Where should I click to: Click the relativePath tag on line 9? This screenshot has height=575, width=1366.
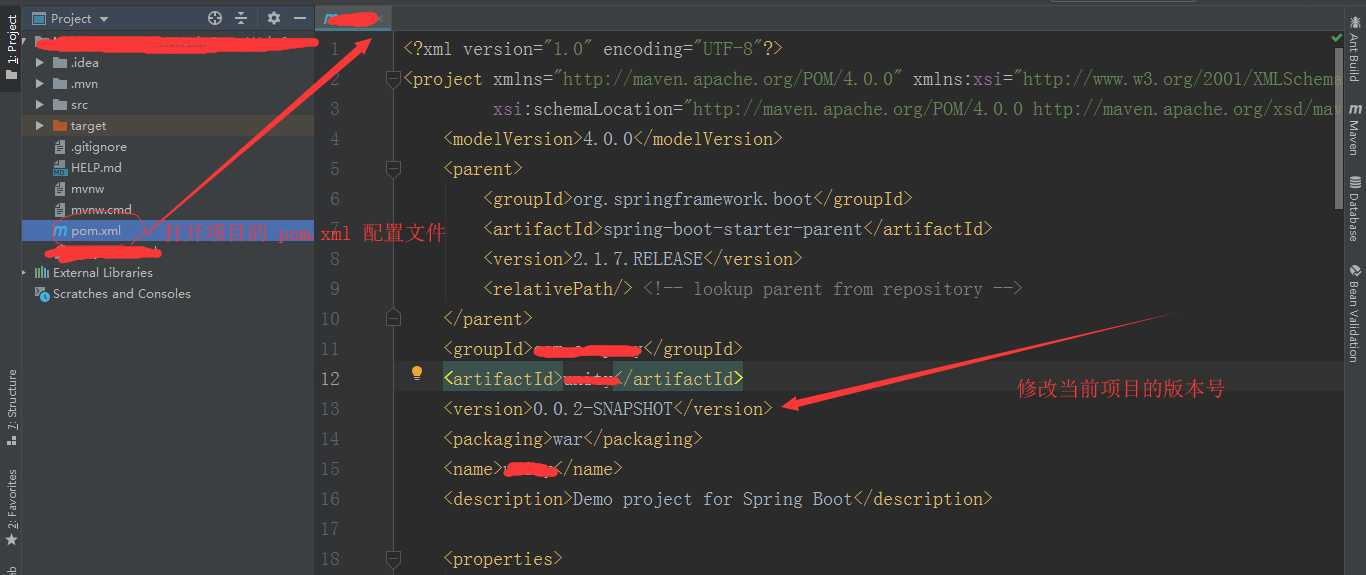tap(558, 289)
